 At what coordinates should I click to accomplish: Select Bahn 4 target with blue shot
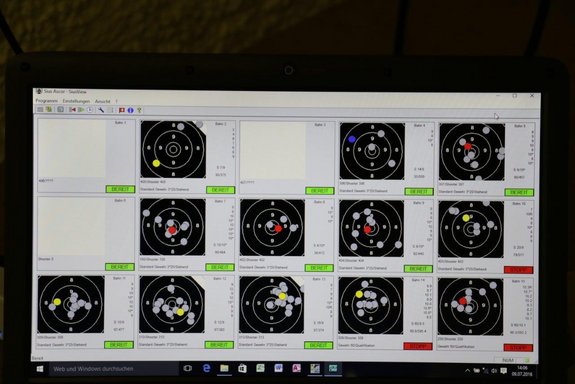pos(372,151)
